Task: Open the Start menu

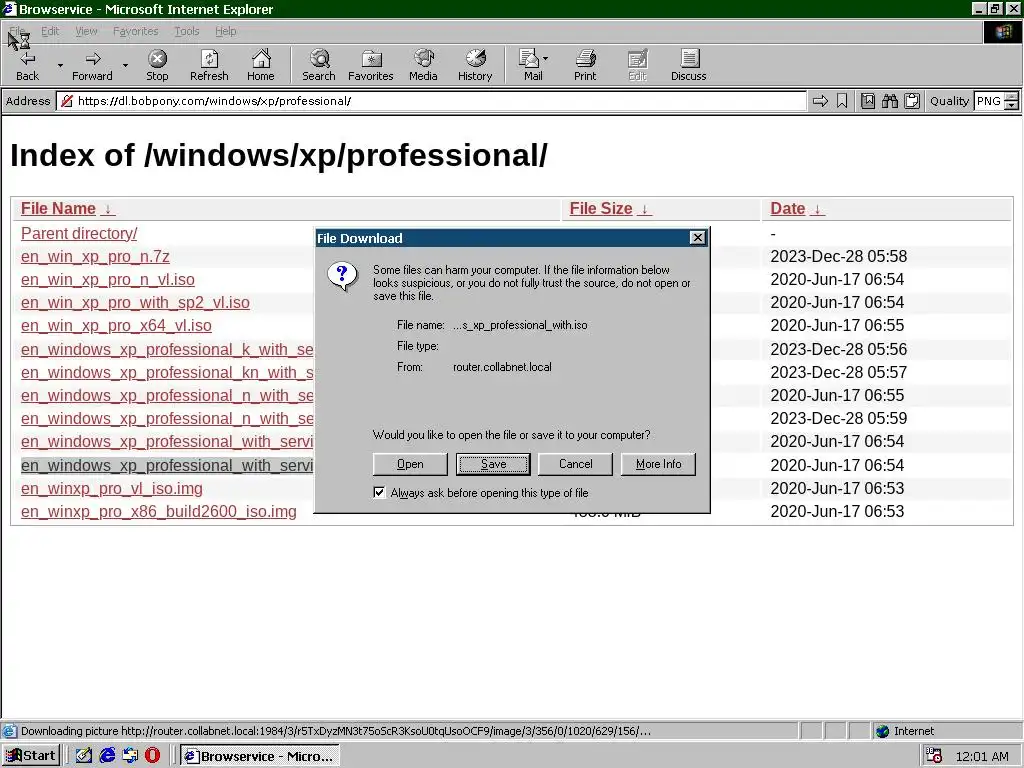Action: [x=31, y=756]
